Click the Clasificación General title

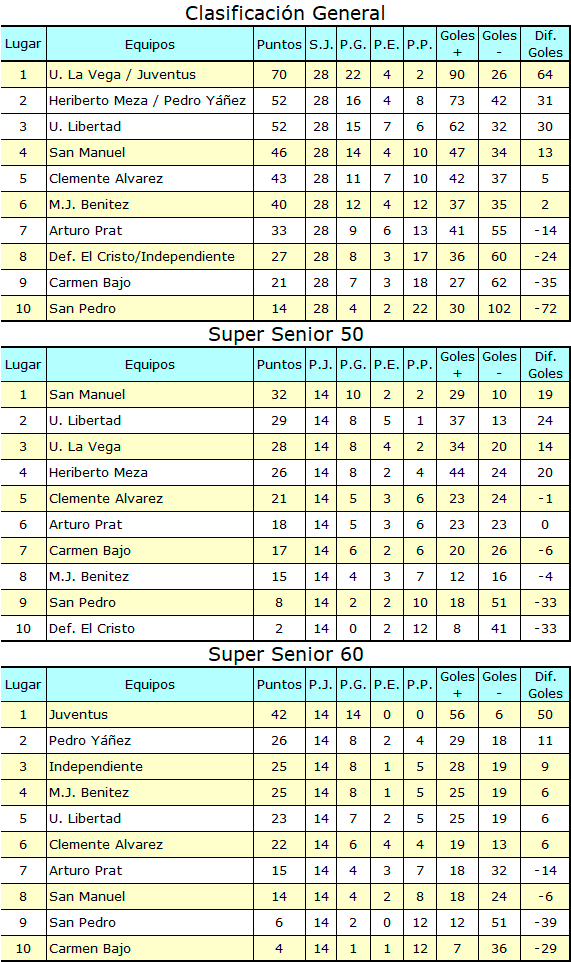click(285, 13)
